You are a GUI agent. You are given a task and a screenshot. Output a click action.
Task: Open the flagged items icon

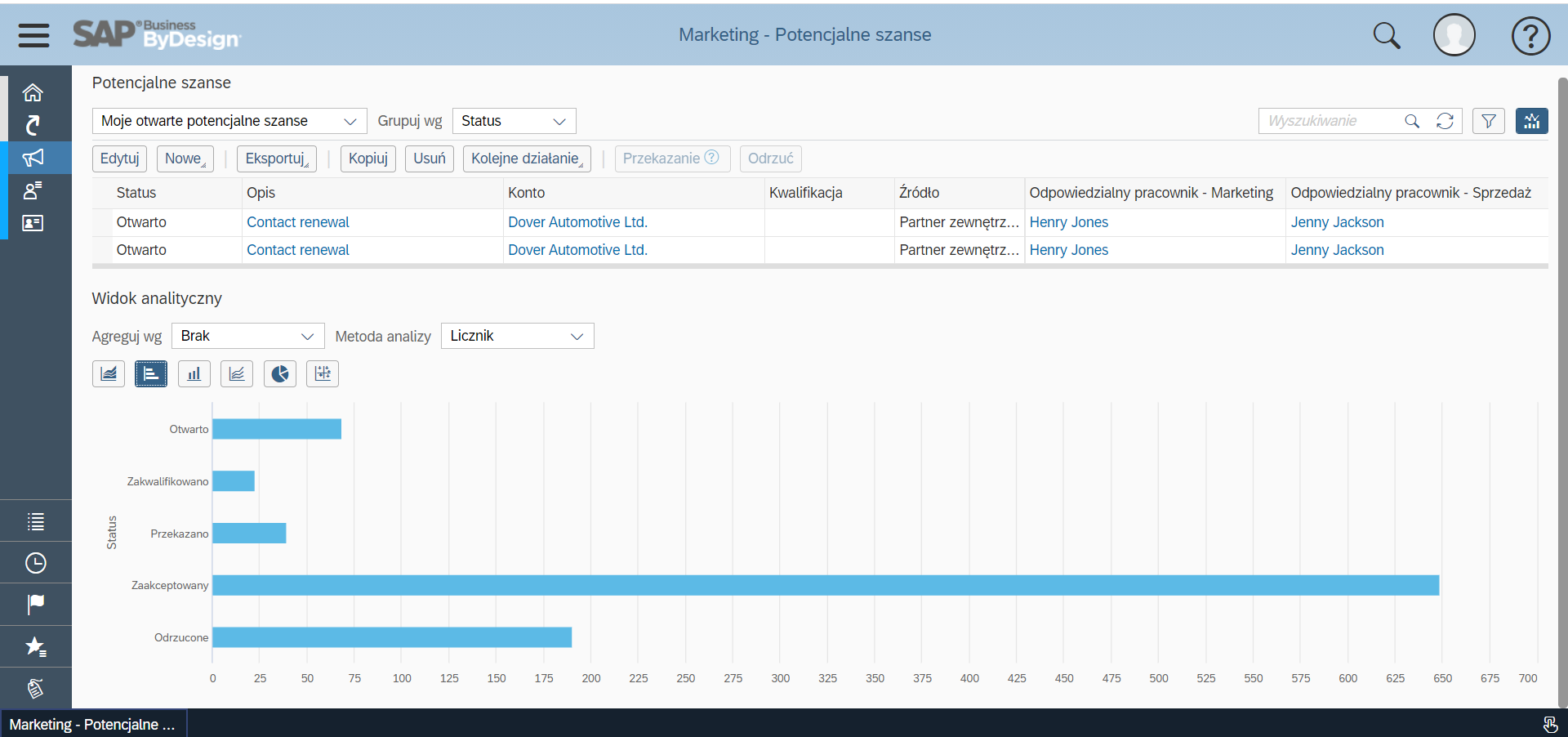[x=35, y=604]
